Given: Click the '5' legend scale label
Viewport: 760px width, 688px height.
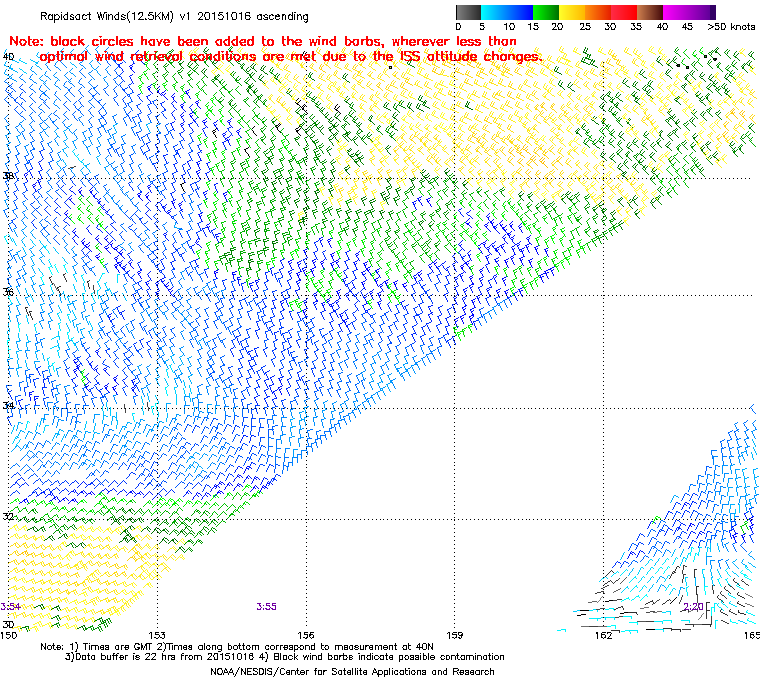Looking at the screenshot, I should click(x=482, y=27).
